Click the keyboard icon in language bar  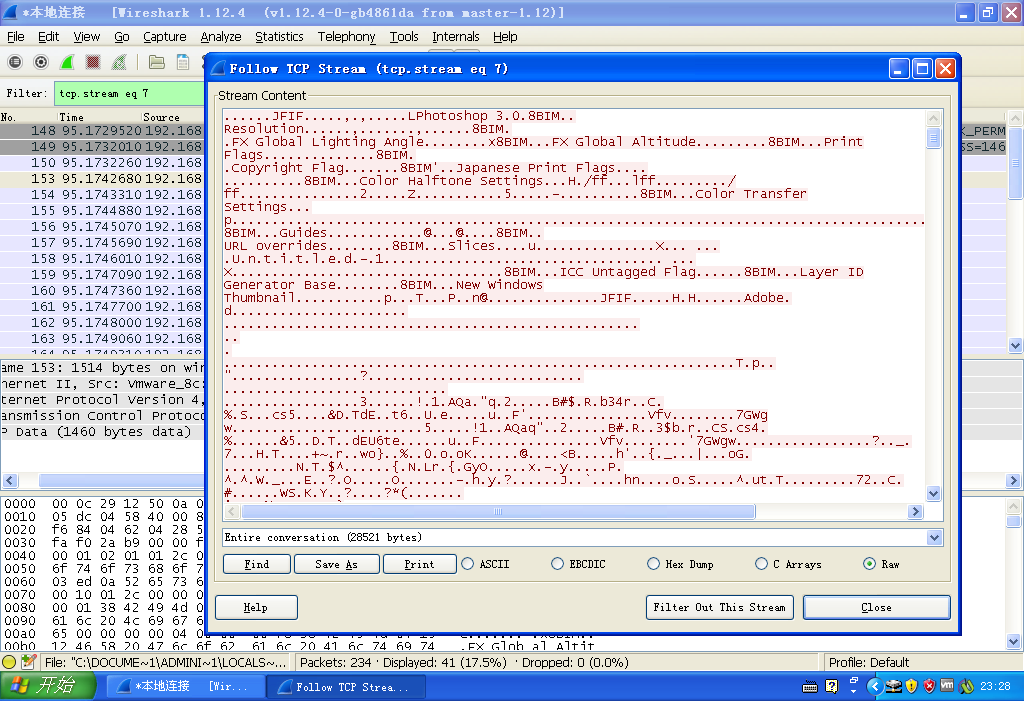810,687
